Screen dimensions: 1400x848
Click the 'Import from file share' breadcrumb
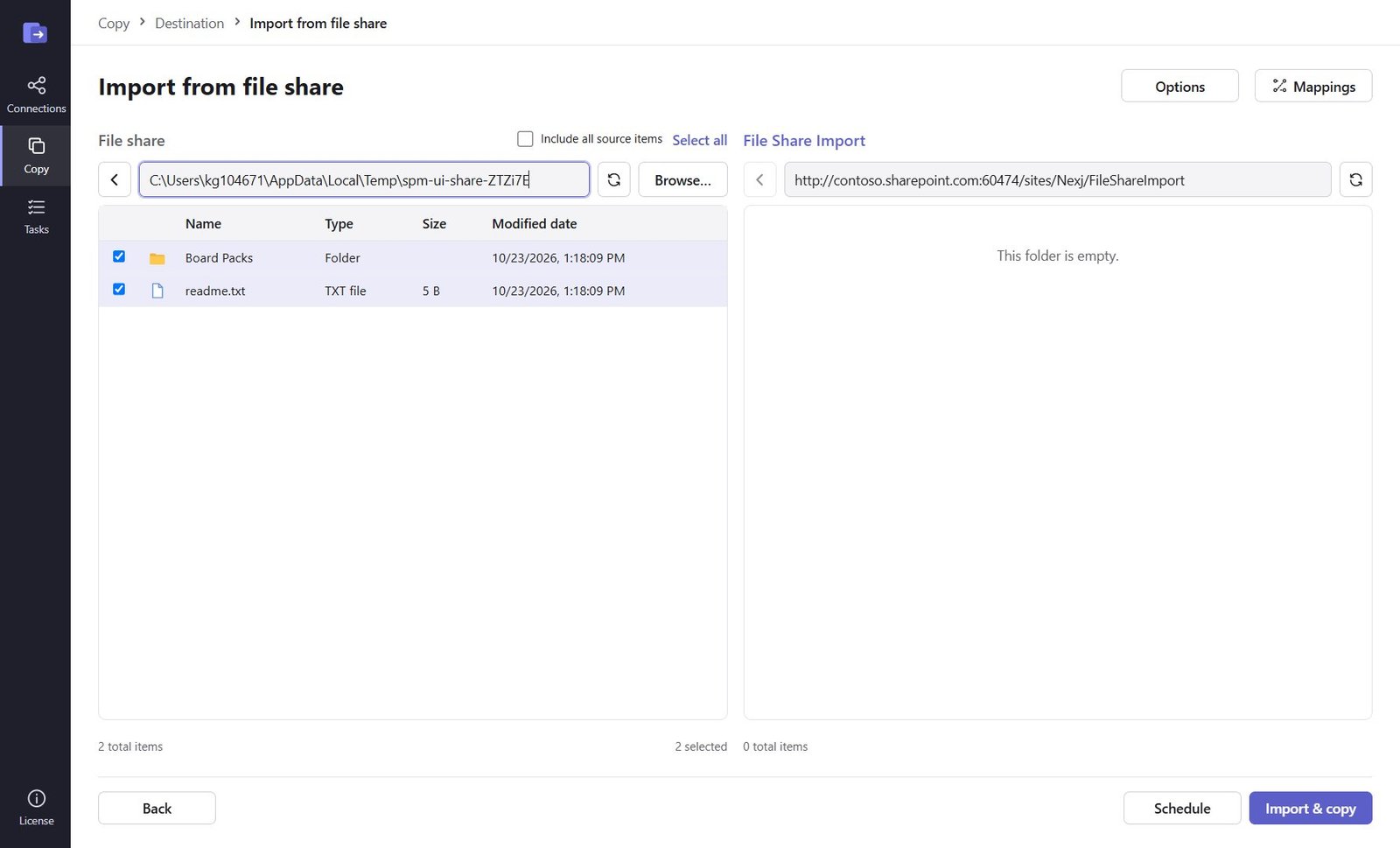coord(318,24)
